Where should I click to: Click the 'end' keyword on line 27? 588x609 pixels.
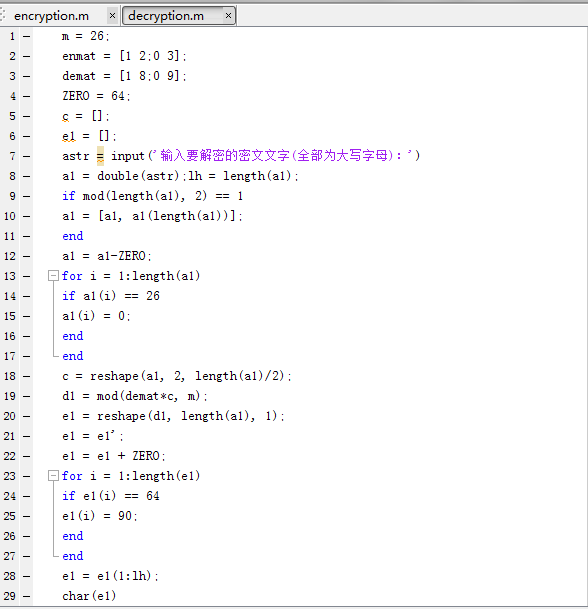click(73, 556)
